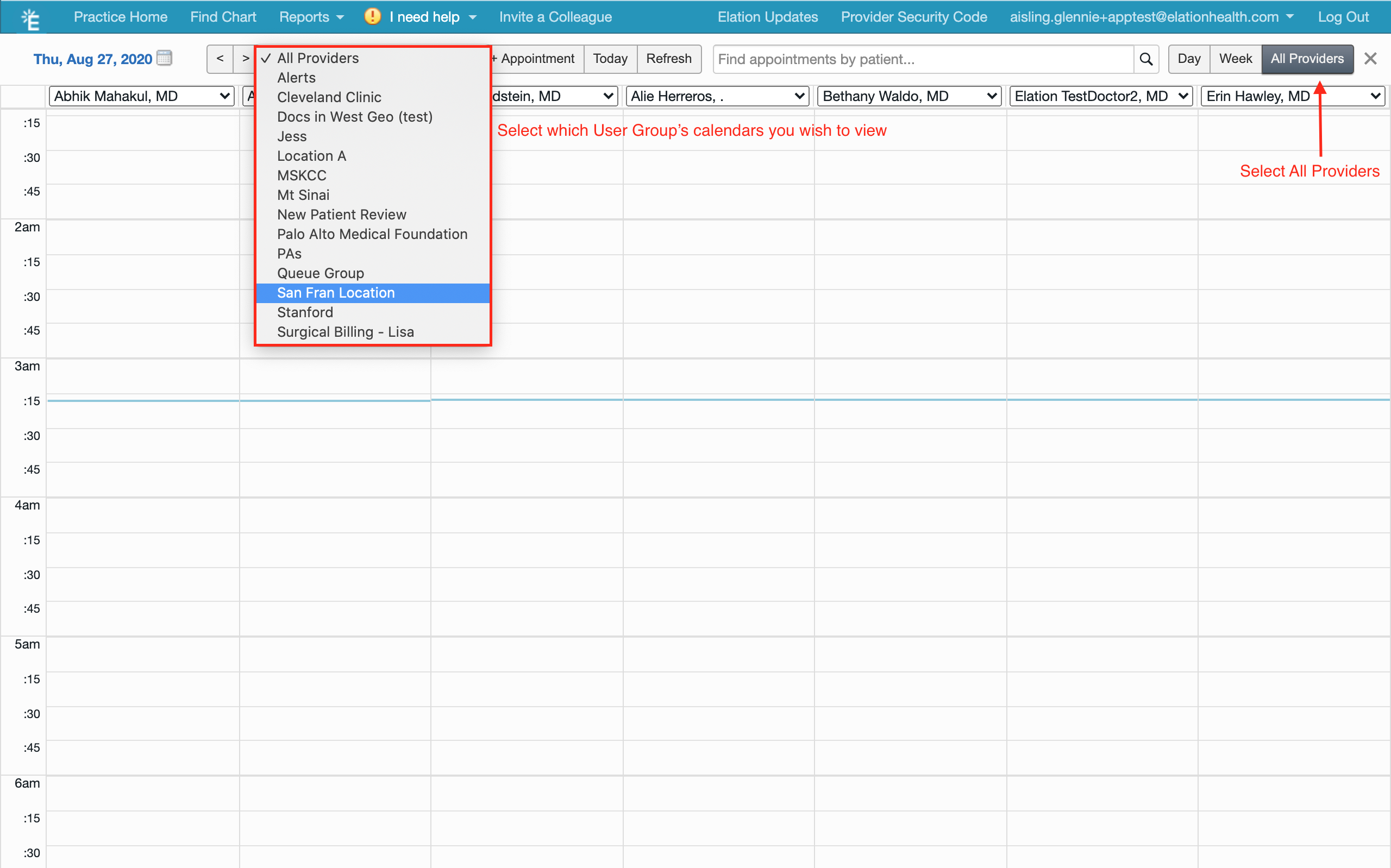
Task: Go to previous day arrow
Action: 220,59
